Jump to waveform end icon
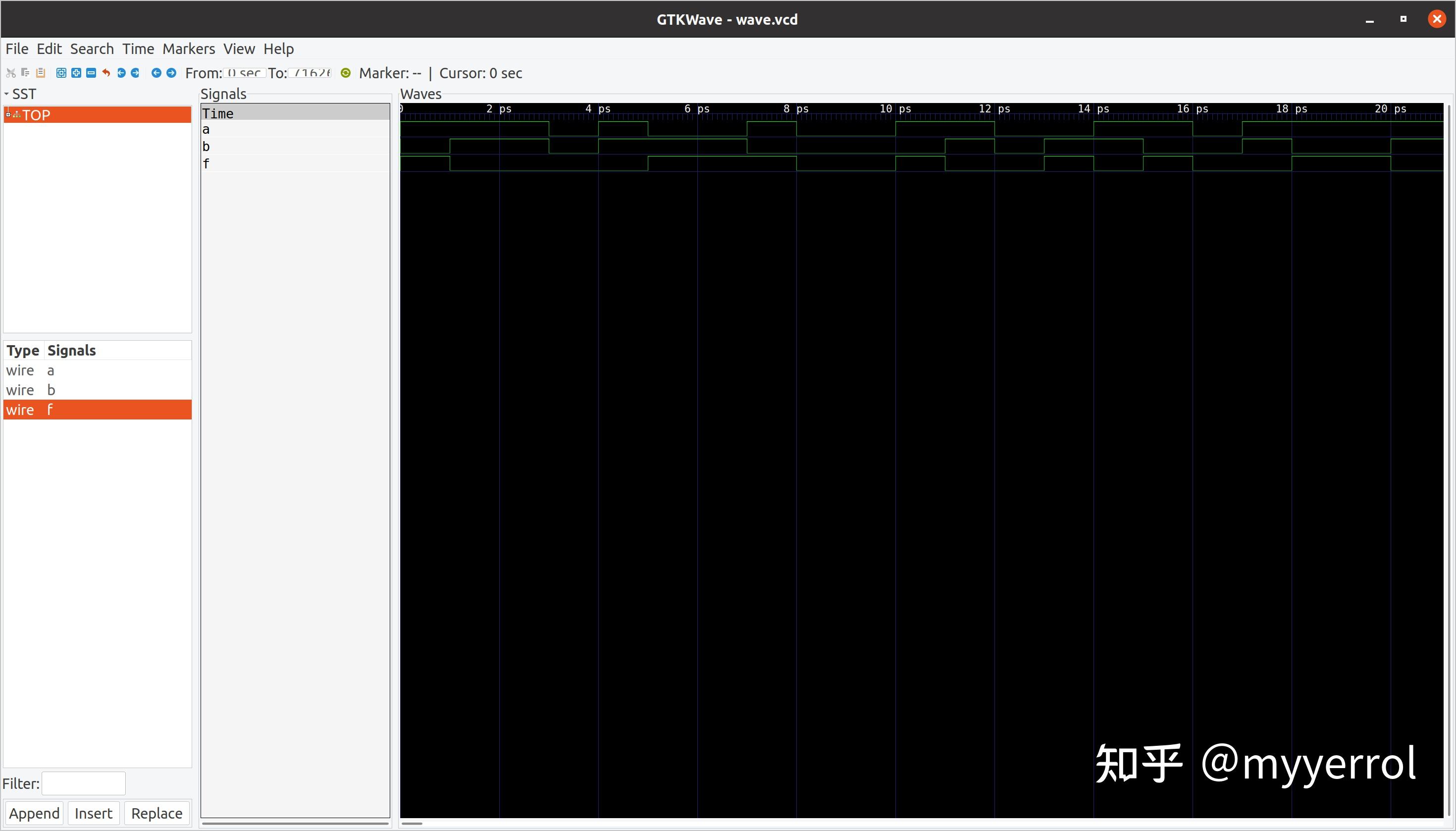Screen dimensions: 1456x831 (135, 72)
